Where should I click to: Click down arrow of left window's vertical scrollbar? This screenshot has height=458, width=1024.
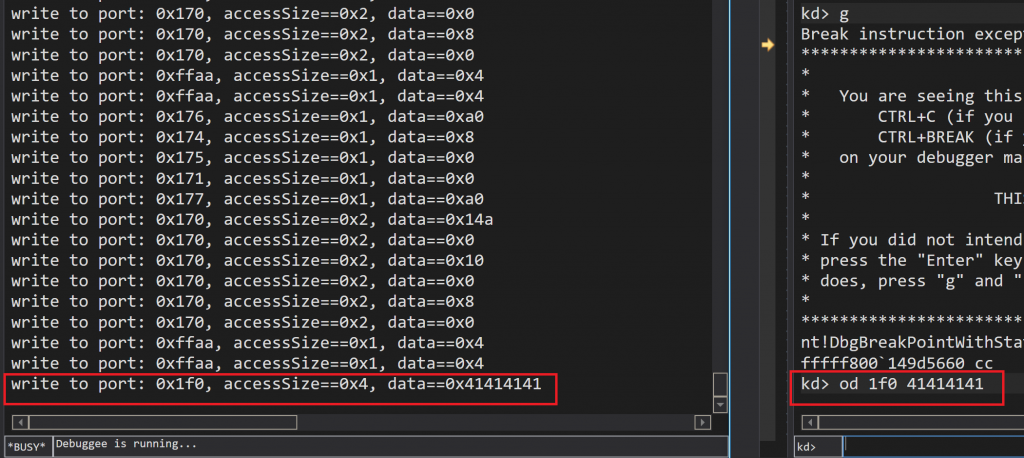(x=720, y=405)
